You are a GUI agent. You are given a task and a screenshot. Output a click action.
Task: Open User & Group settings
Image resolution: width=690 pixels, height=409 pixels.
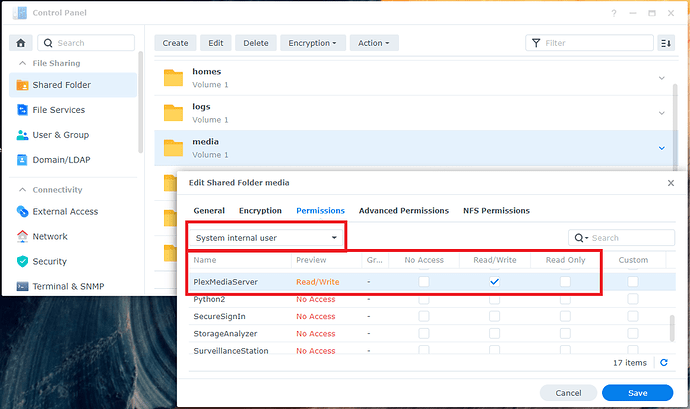click(x=73, y=135)
